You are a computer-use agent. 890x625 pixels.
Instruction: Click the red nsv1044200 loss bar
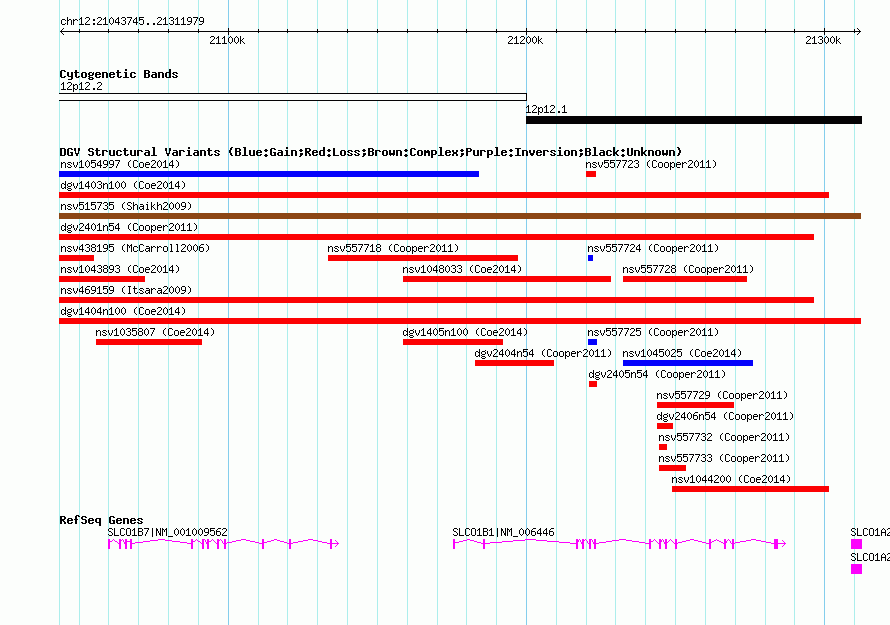(750, 489)
